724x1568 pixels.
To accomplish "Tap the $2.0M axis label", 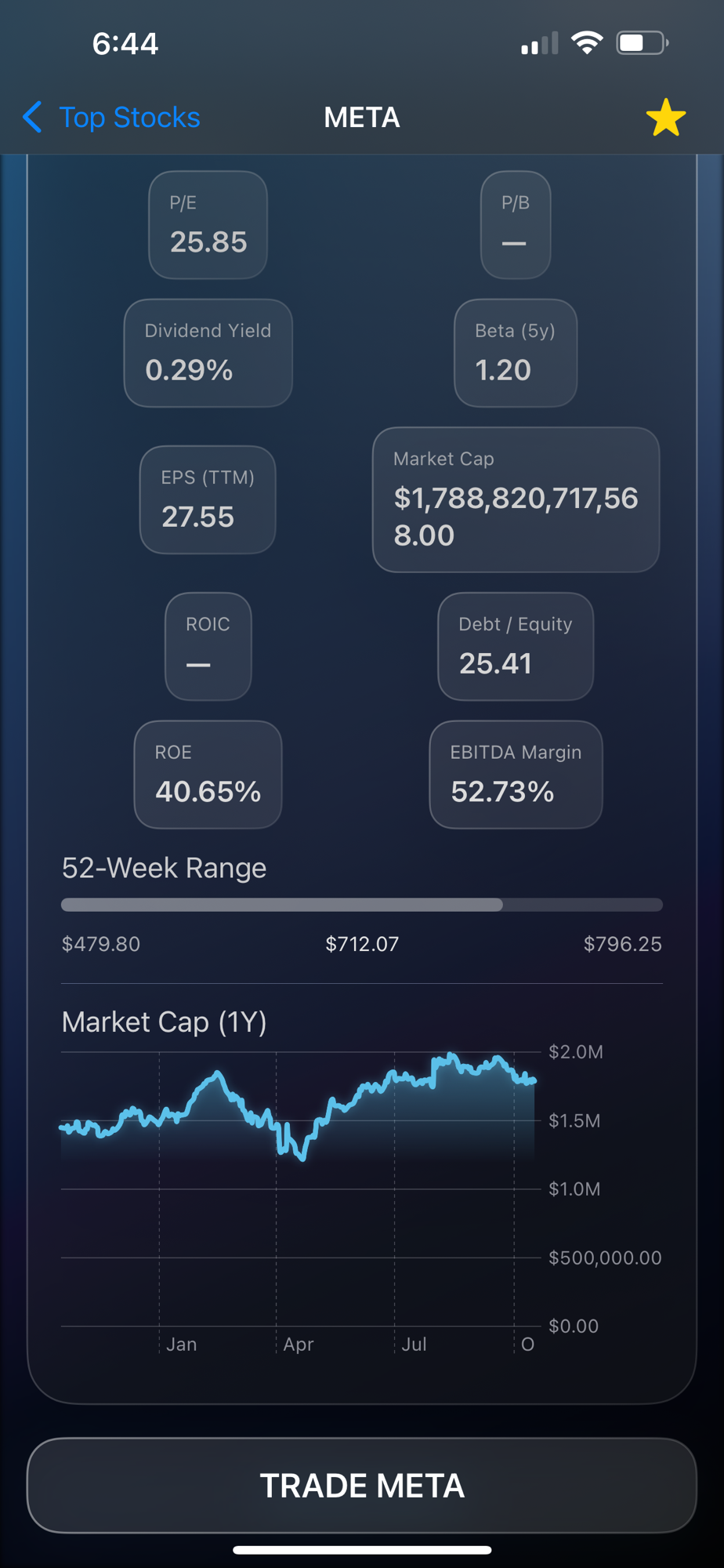I will (576, 1051).
